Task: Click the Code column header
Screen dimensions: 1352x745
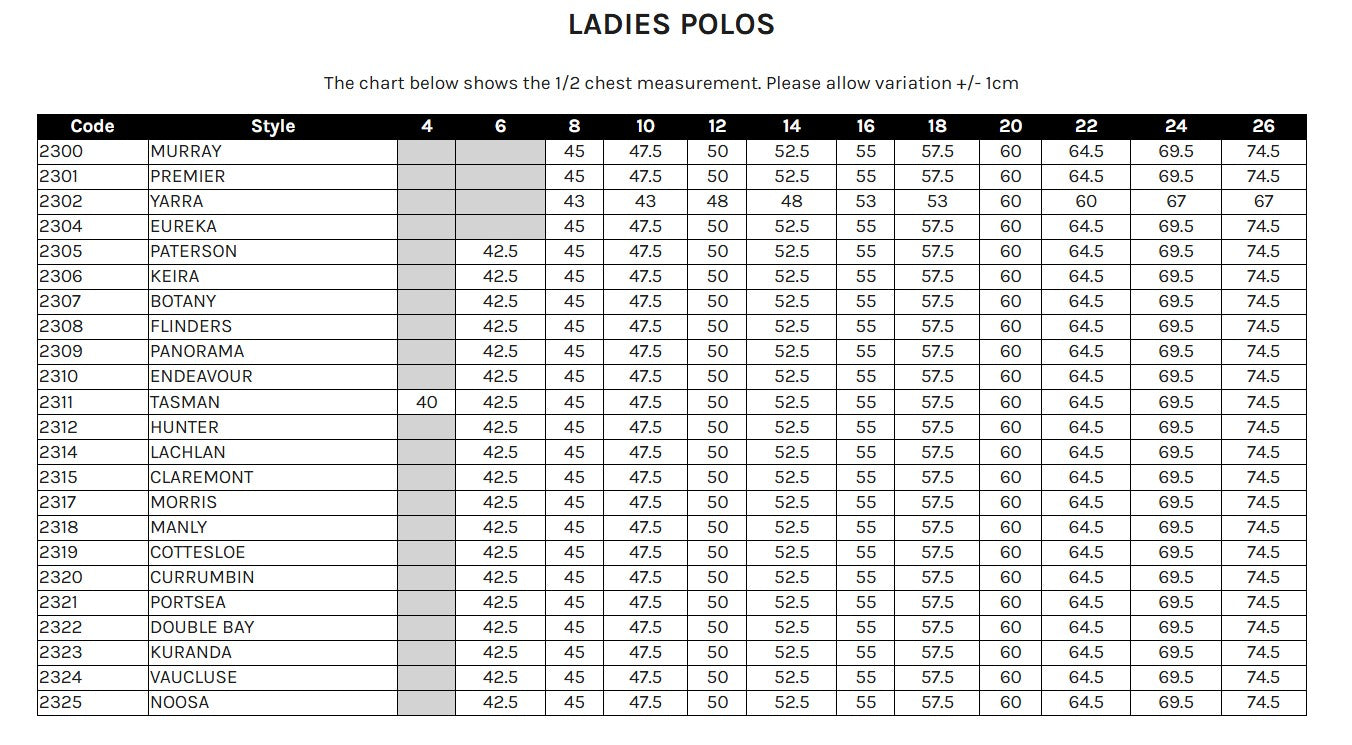Action: (x=92, y=126)
